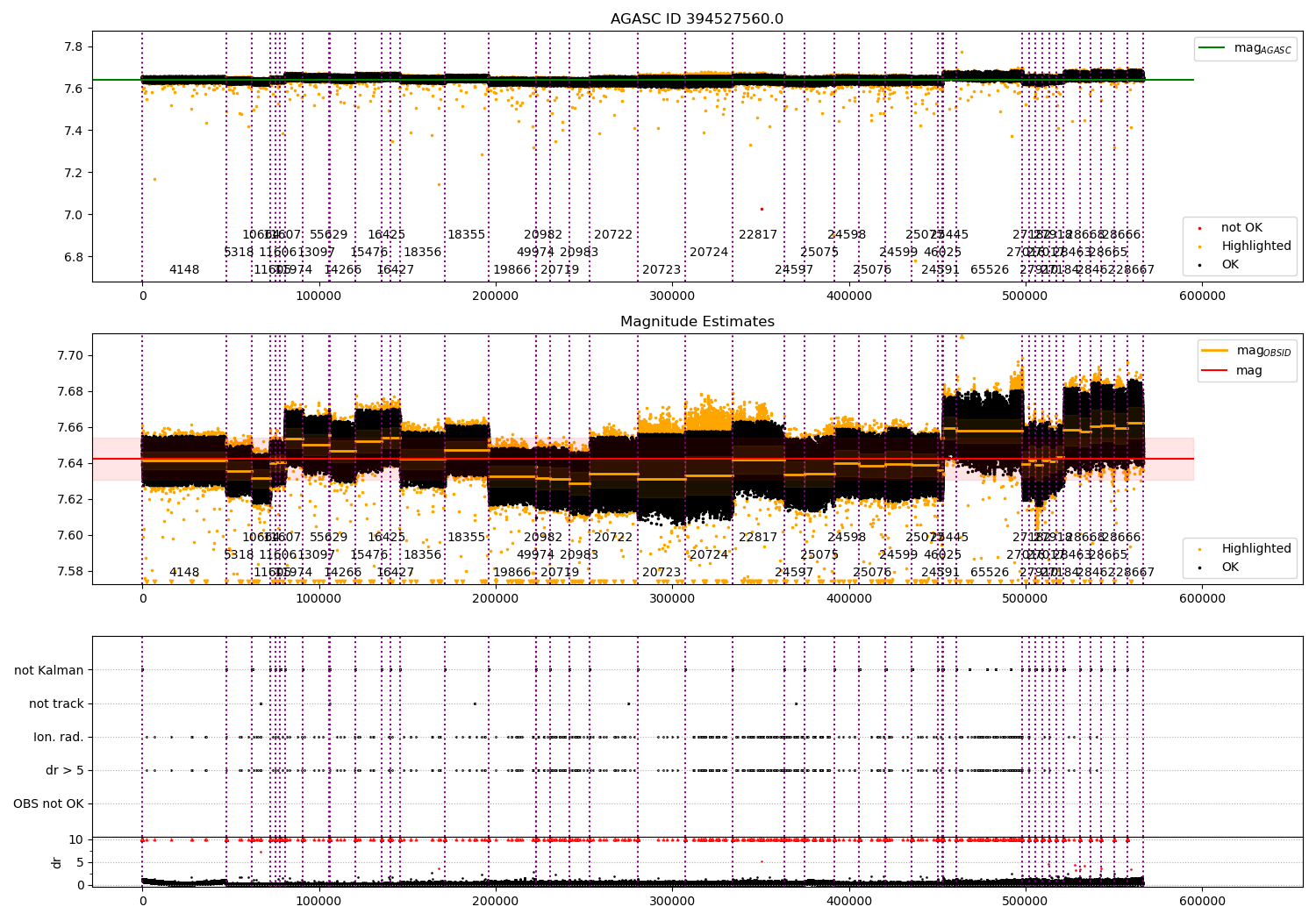Click the "not OK" legend entry
Viewport: 1316px width, 921px height.
pos(1241,228)
